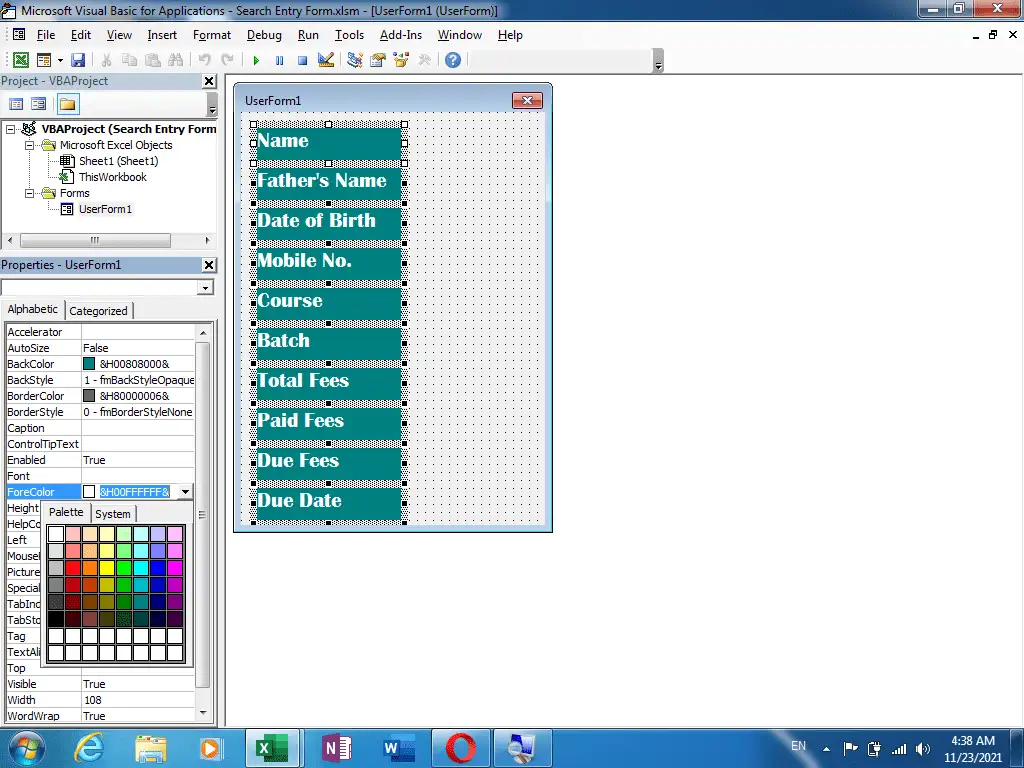The width and height of the screenshot is (1024, 768).
Task: Open the Object Browser icon
Action: 401,60
